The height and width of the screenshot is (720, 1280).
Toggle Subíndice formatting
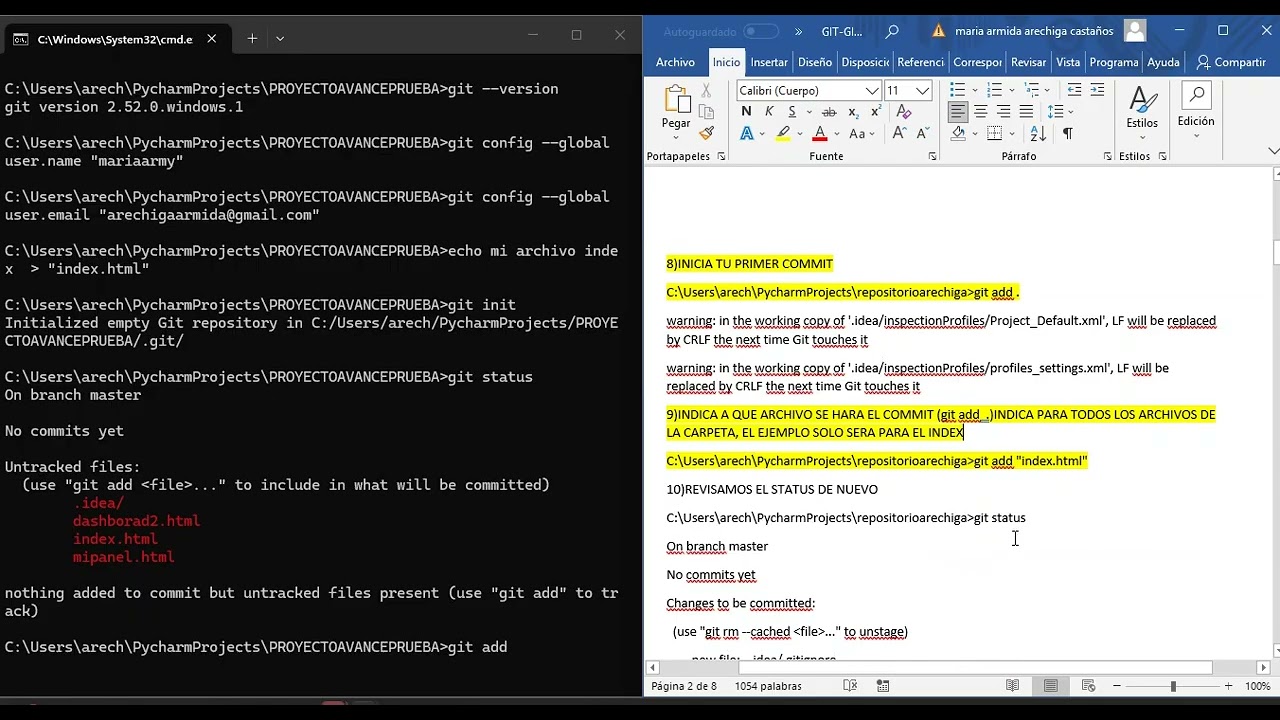pyautogui.click(x=853, y=111)
